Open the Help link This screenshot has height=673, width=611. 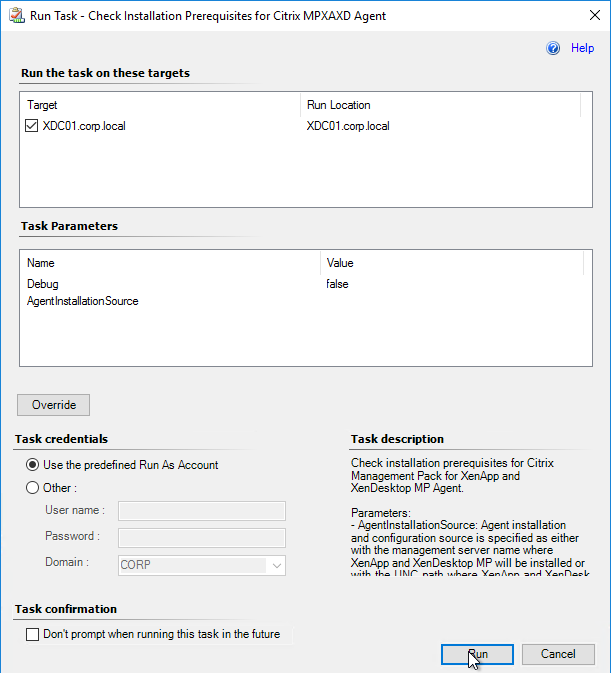582,48
